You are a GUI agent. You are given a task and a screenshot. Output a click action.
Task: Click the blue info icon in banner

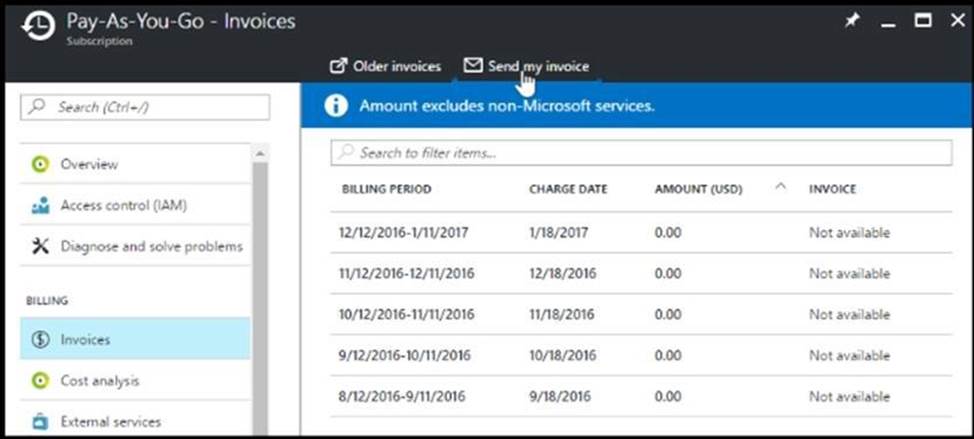[x=336, y=105]
